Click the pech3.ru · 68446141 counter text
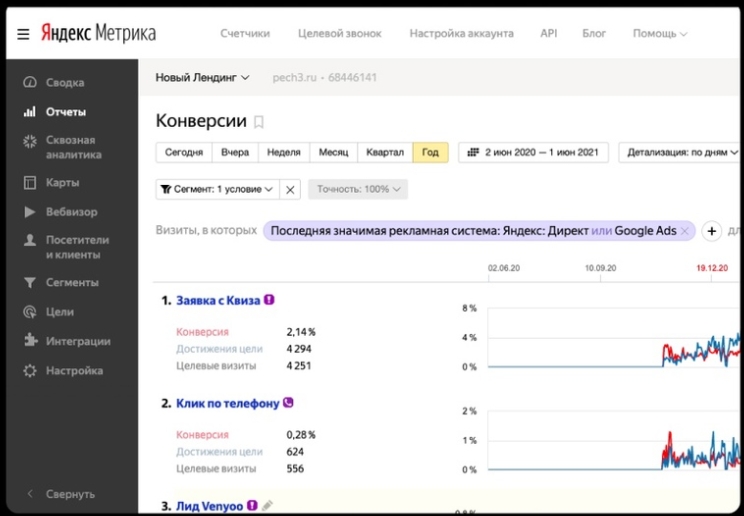Screen dimensions: 744x516 [x=325, y=77]
